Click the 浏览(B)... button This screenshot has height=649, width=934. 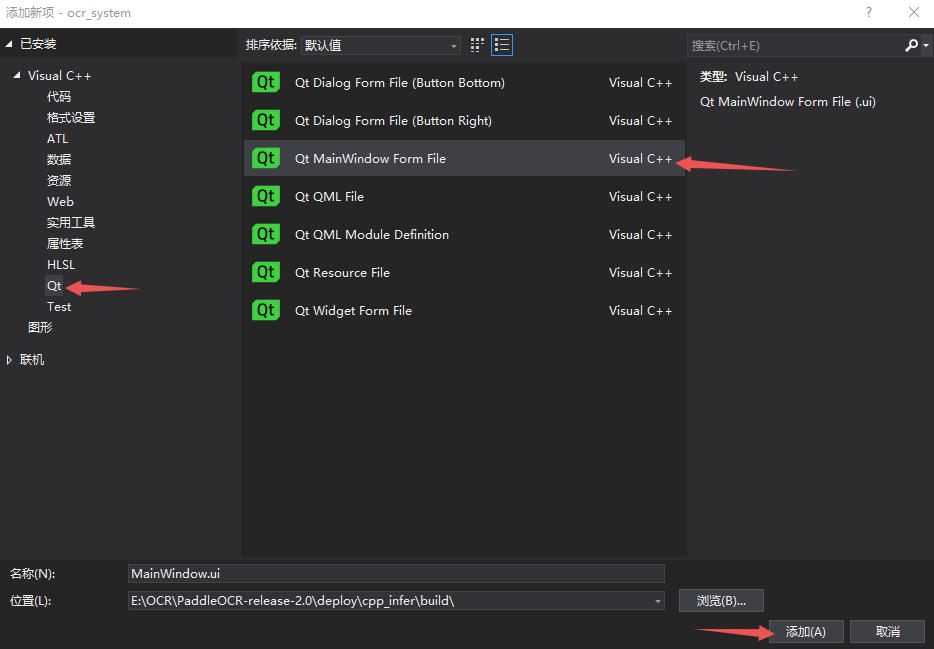[x=721, y=601]
